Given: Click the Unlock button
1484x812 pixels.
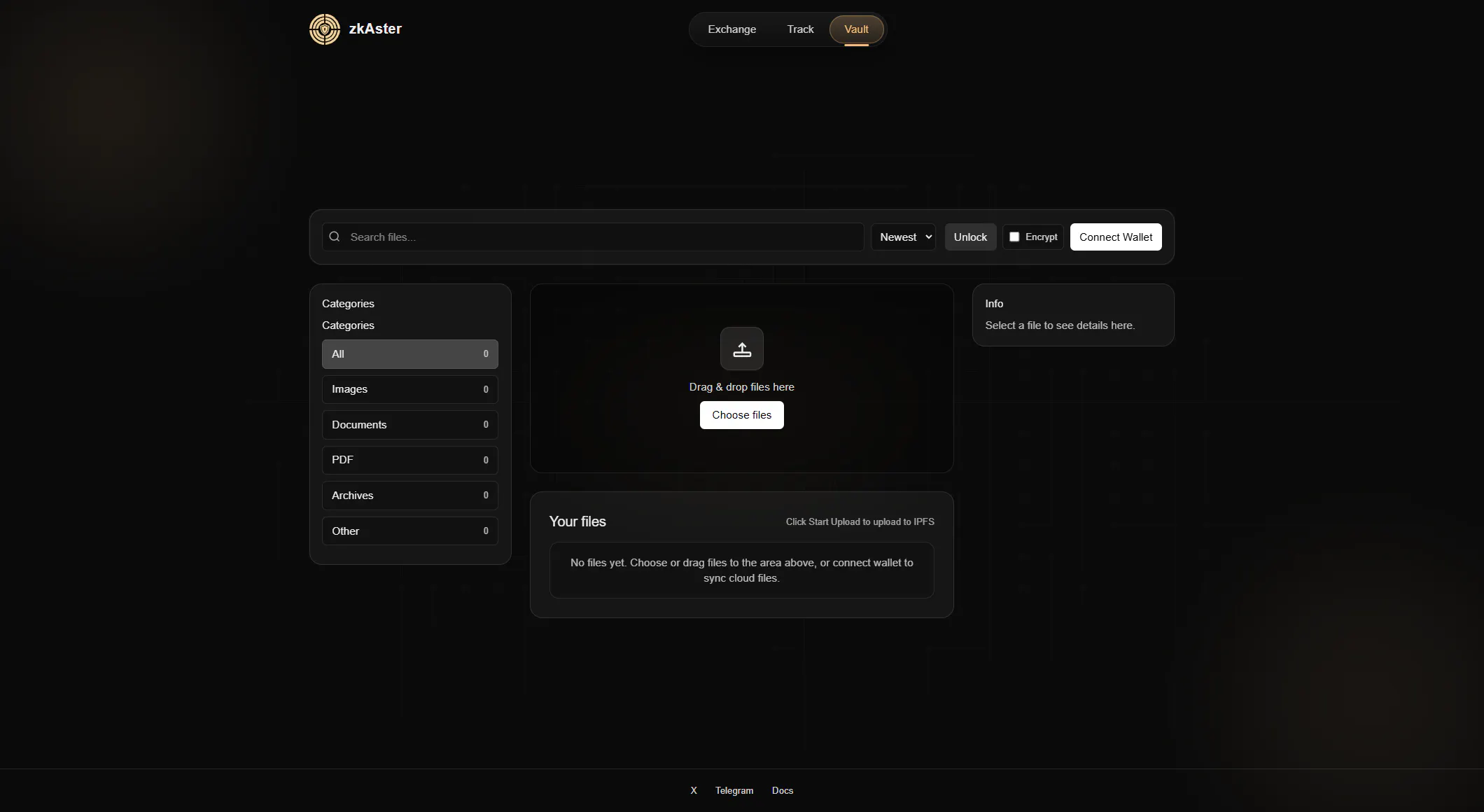Looking at the screenshot, I should [970, 237].
